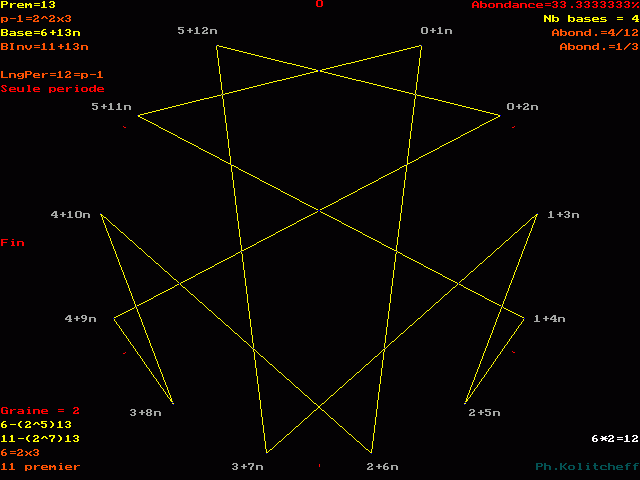
Task: Click the 'Base=6+13n' line
Action: tap(40, 33)
